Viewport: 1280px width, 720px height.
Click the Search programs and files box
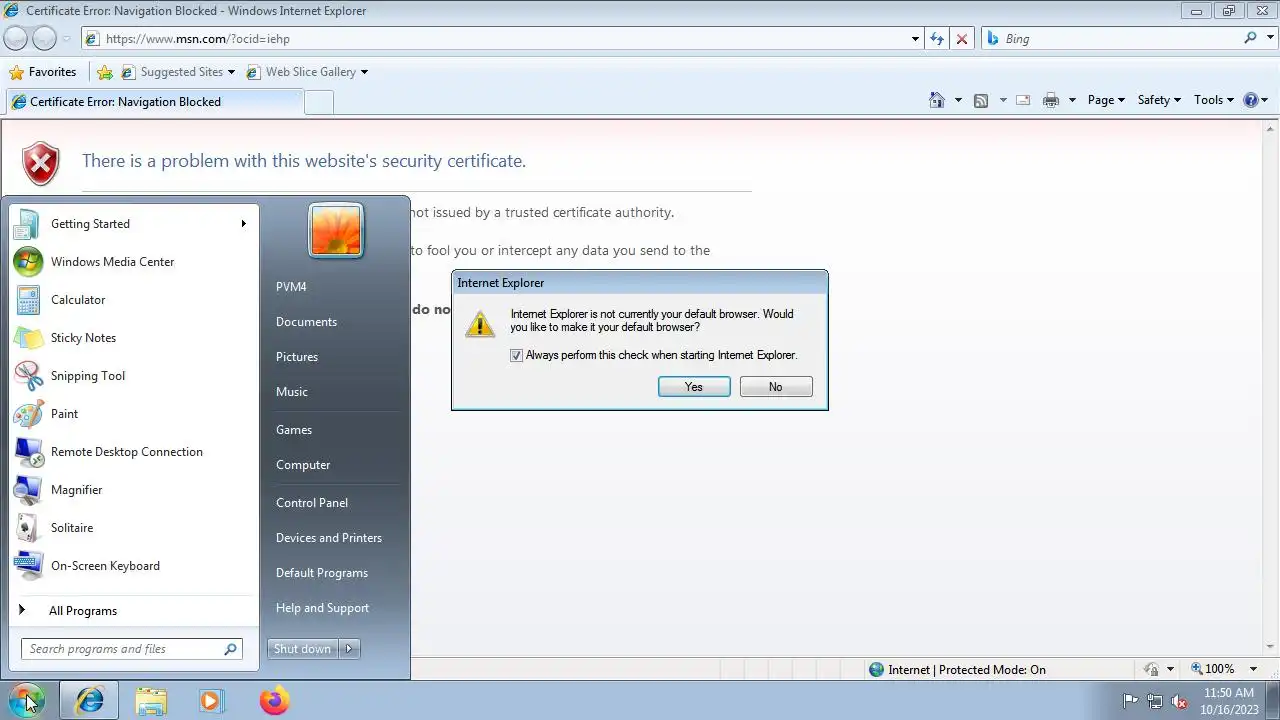click(131, 649)
